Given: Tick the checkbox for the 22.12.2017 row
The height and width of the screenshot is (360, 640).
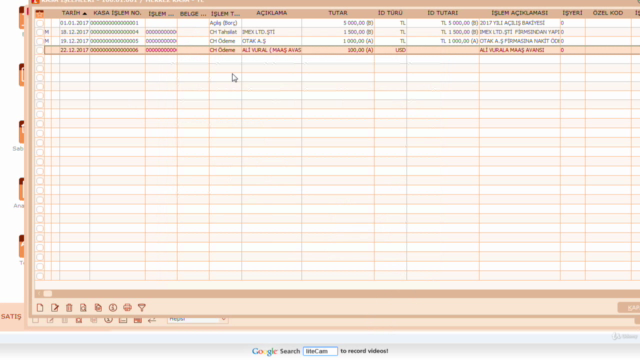Looking at the screenshot, I should tap(40, 50).
